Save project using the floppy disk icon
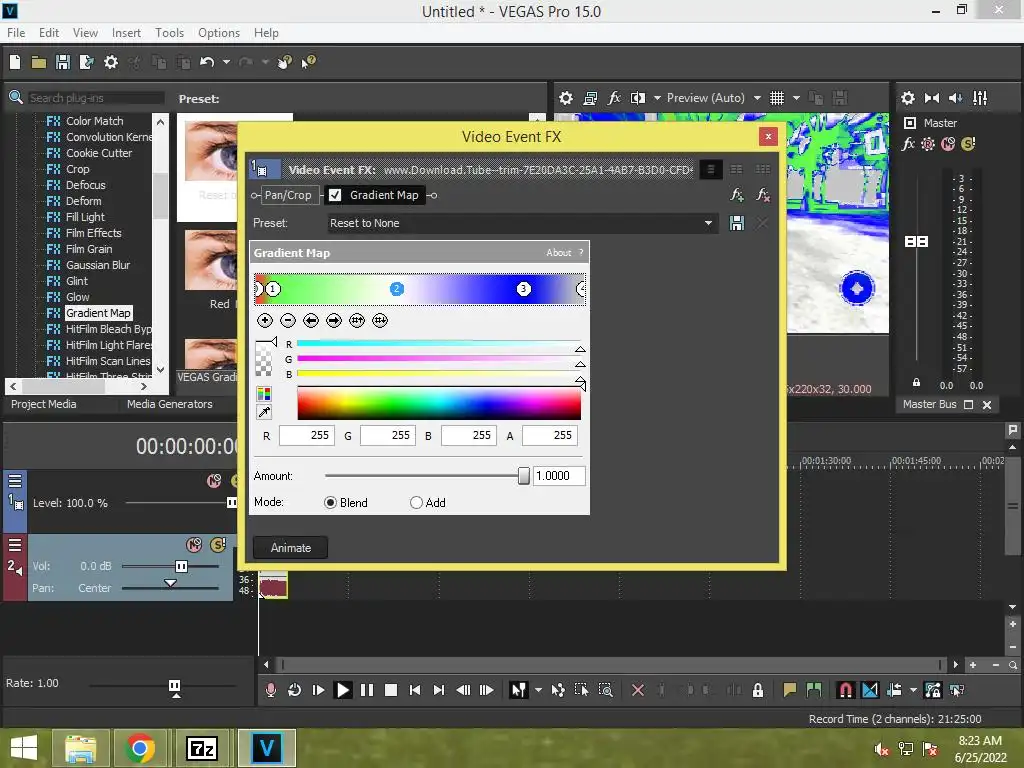Screen dimensions: 1024x768 click(63, 62)
